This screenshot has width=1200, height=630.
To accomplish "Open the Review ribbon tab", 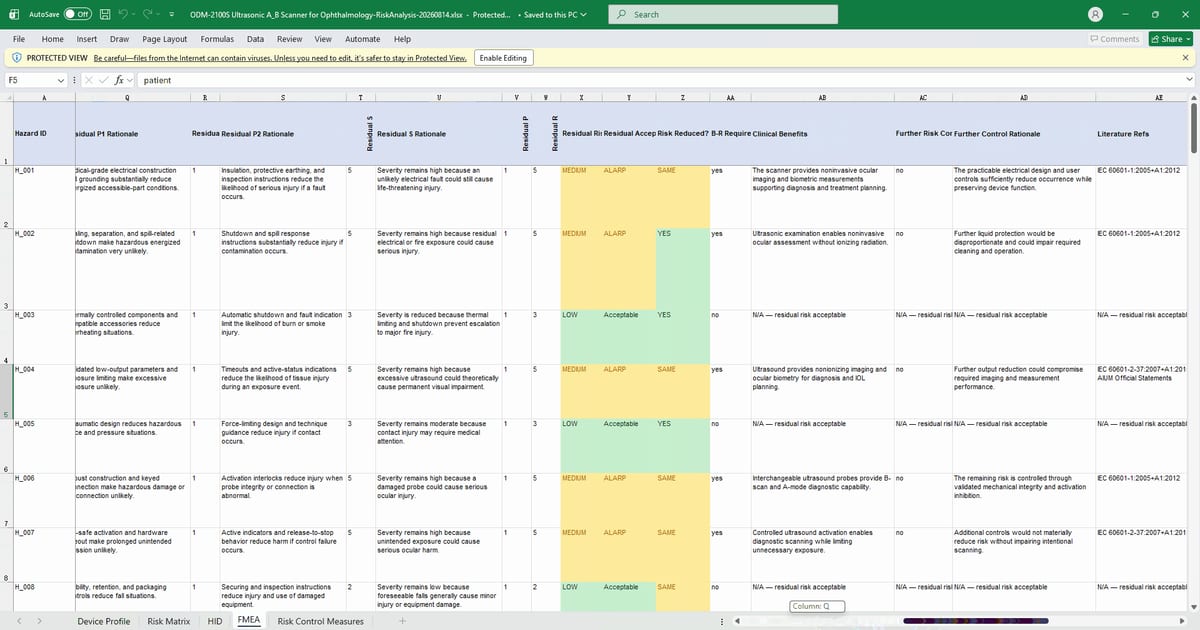I will [x=289, y=39].
